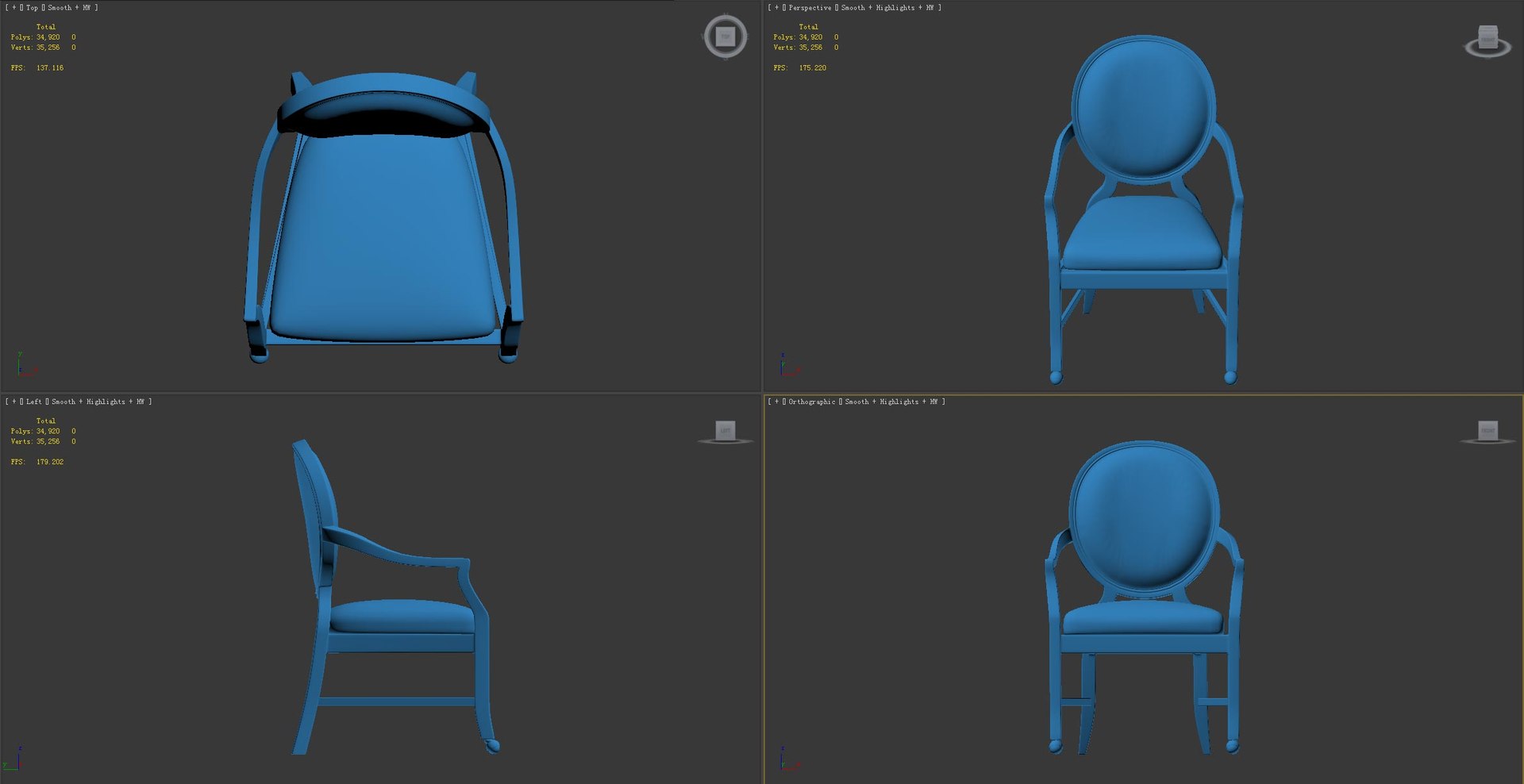
Task: Open the Top view label menu
Action: (32, 8)
